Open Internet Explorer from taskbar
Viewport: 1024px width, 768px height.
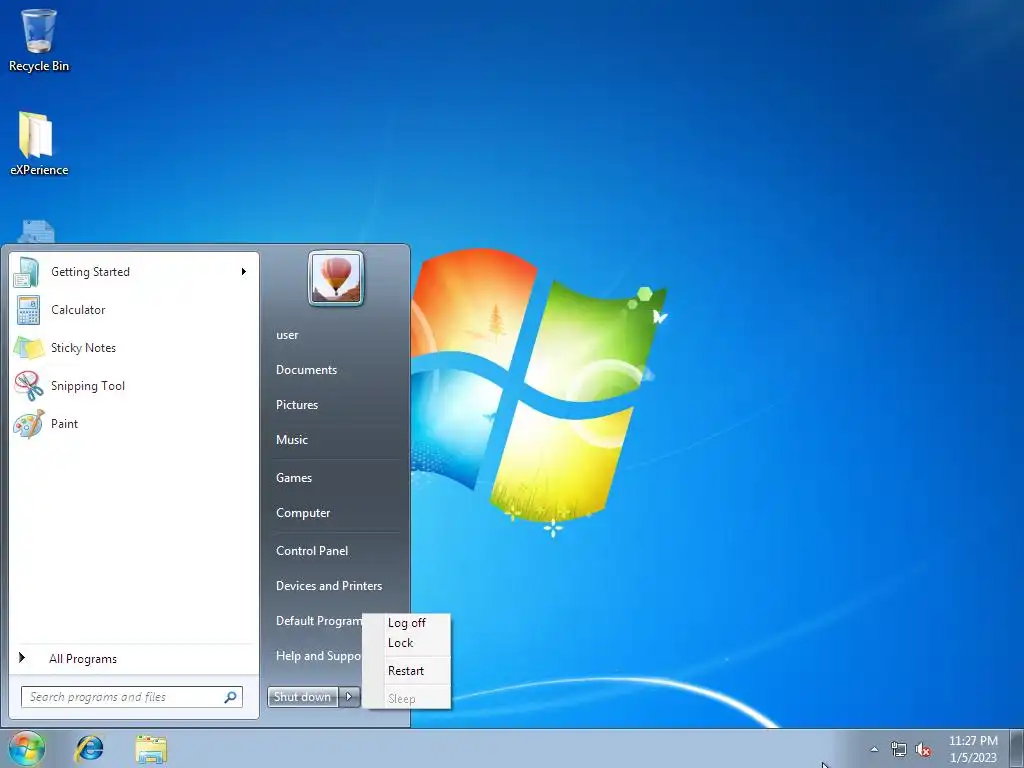click(89, 748)
